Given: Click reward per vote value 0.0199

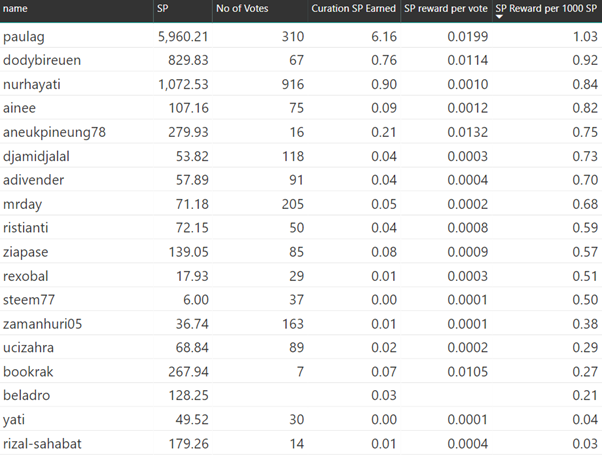Looking at the screenshot, I should [x=468, y=37].
